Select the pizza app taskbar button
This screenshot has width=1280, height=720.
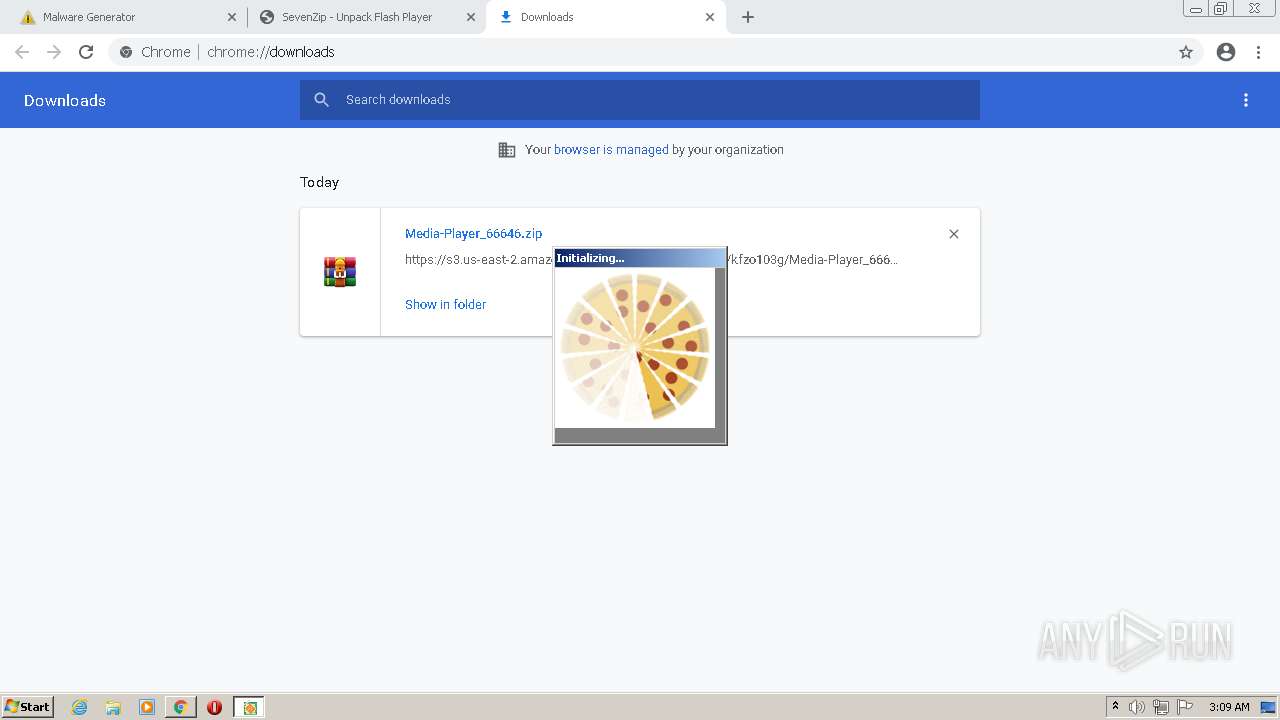(249, 707)
